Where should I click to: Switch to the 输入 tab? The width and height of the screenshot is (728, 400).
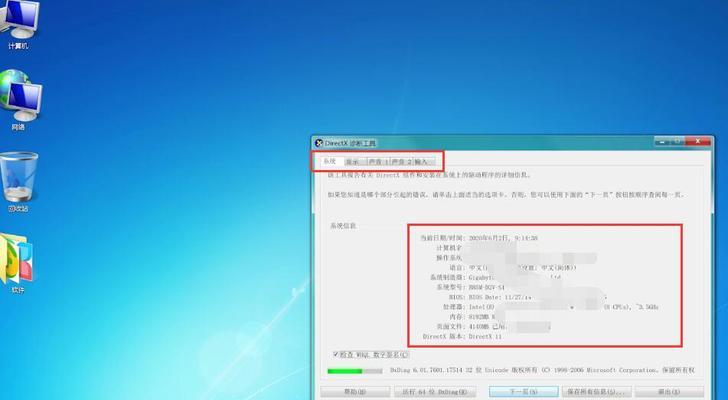pos(422,162)
